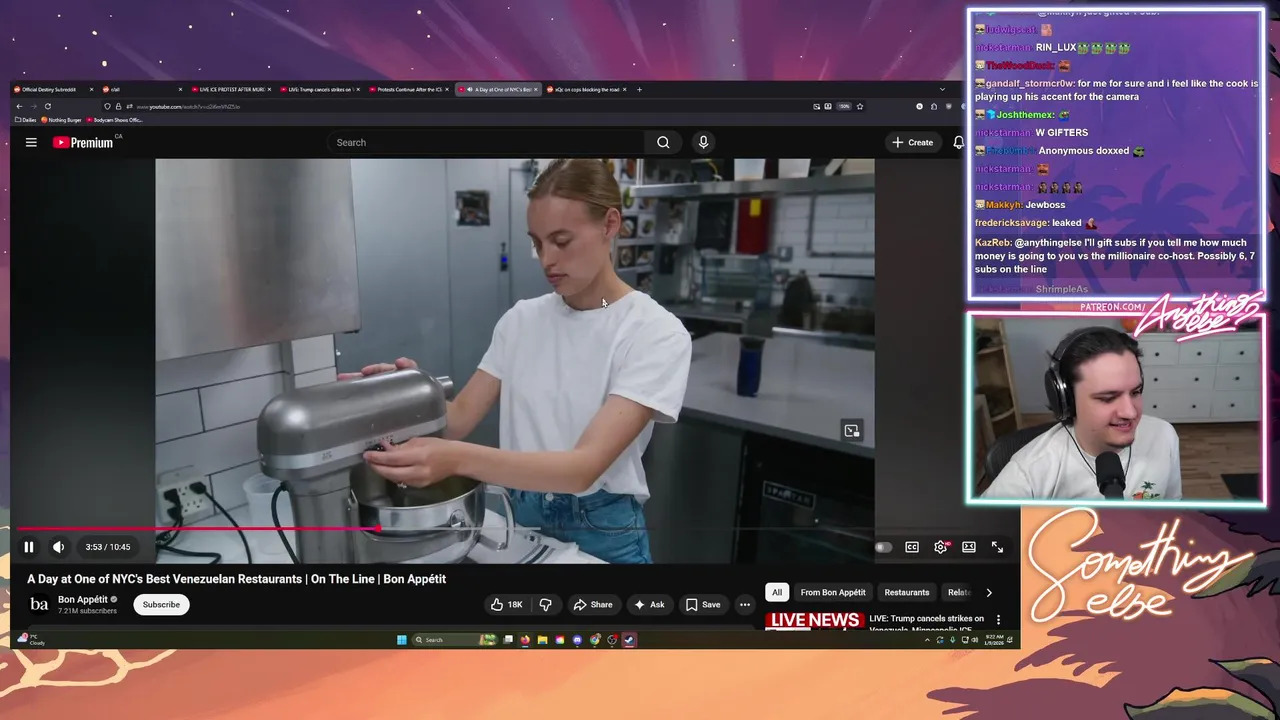Open the Bon Appétit channel name link
The image size is (1280, 720).
[x=82, y=600]
